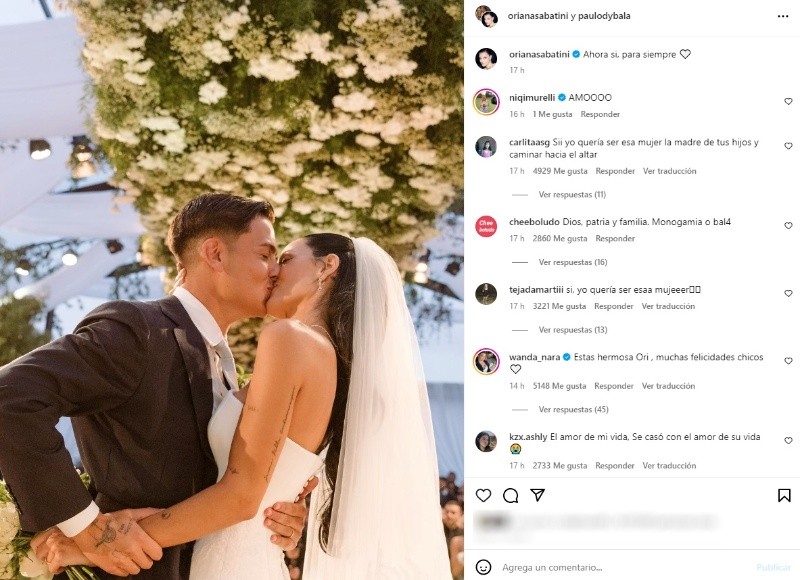Open three-dot more options menu
The height and width of the screenshot is (580, 800).
click(x=783, y=16)
